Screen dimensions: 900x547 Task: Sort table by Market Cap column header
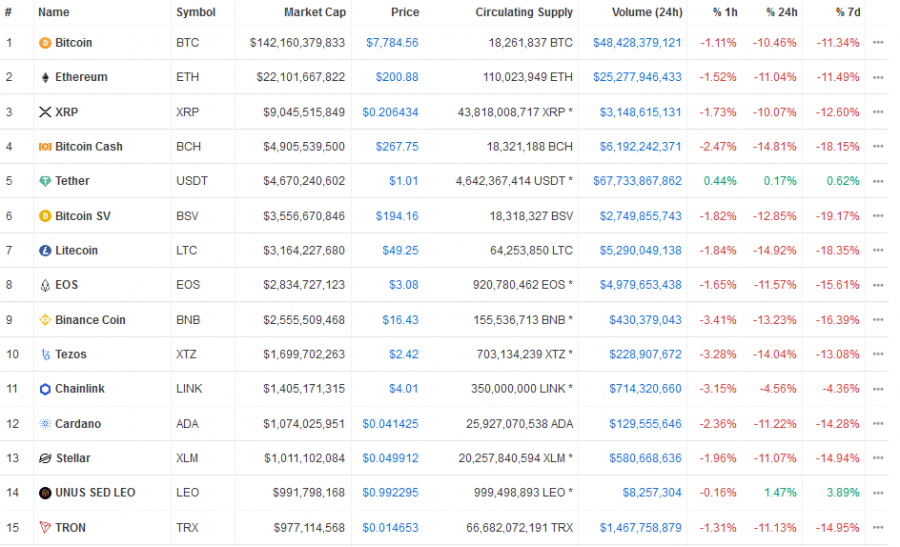pyautogui.click(x=315, y=12)
